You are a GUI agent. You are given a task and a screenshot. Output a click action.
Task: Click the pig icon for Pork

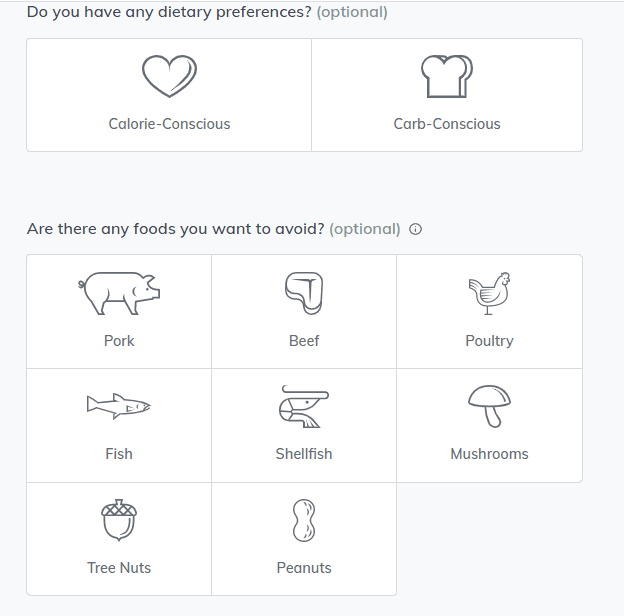pyautogui.click(x=119, y=293)
